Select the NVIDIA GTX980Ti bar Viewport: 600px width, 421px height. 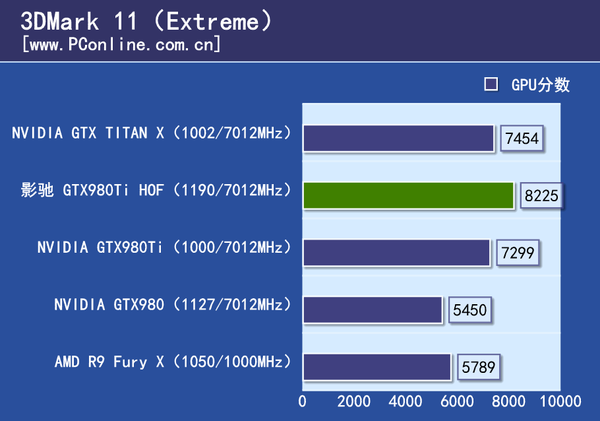tap(396, 253)
